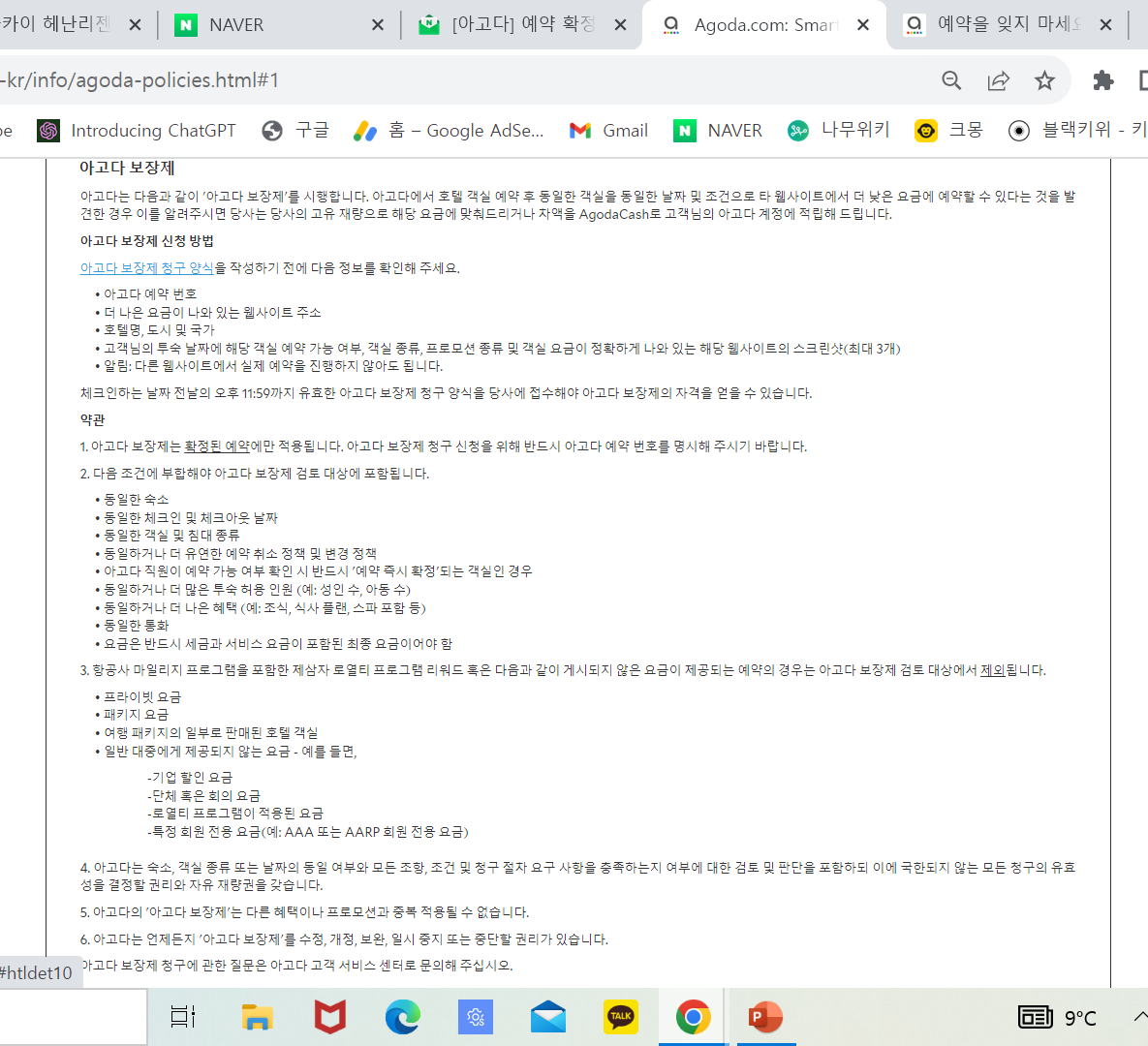This screenshot has height=1046, width=1148.
Task: Open Task View on the taskbar
Action: (x=182, y=1017)
